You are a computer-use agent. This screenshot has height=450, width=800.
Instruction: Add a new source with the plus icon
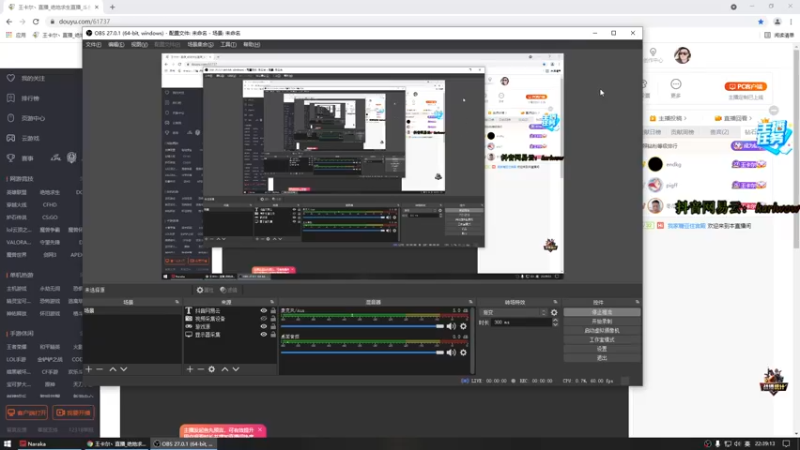(x=190, y=369)
